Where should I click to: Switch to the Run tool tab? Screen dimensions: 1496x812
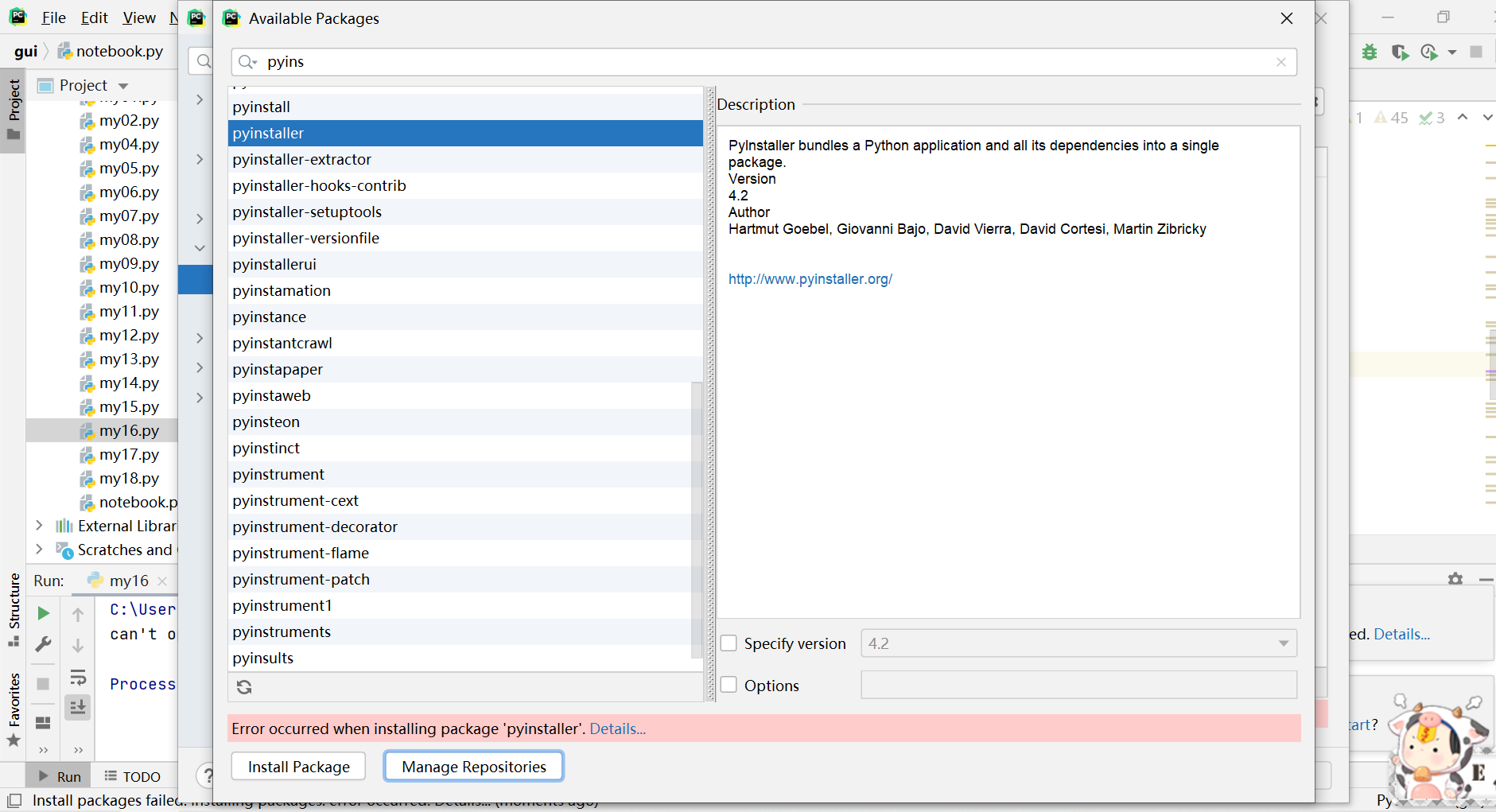60,776
